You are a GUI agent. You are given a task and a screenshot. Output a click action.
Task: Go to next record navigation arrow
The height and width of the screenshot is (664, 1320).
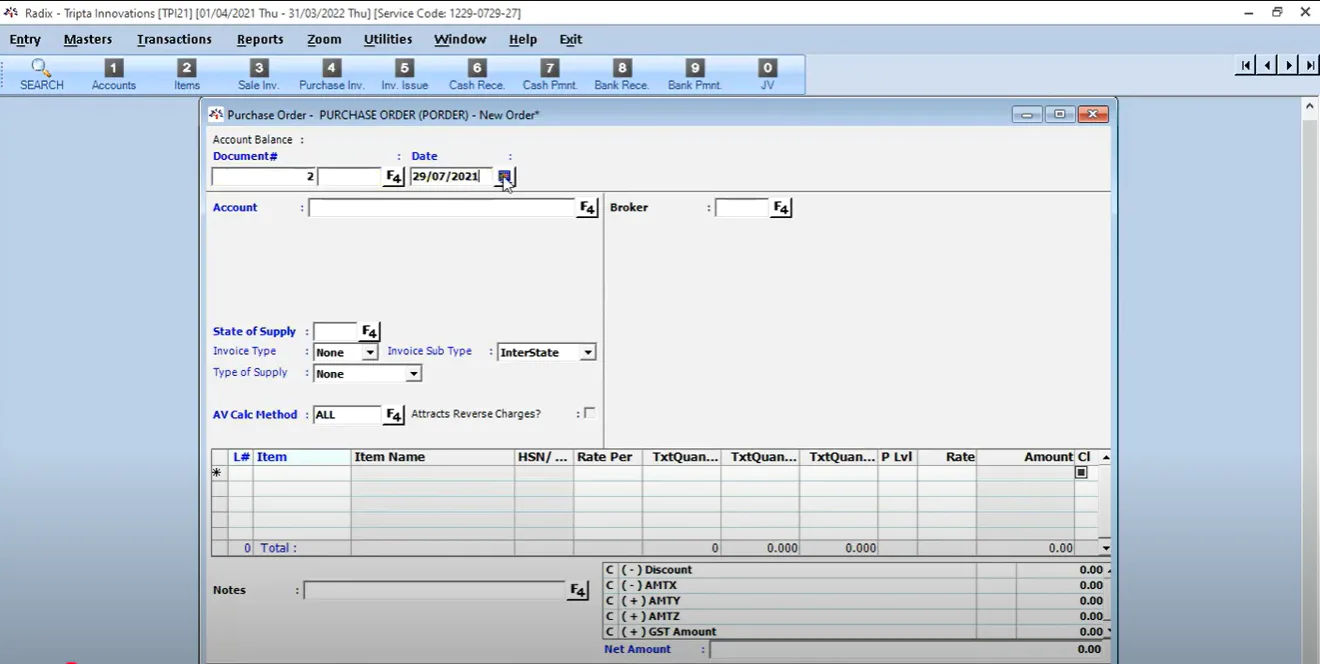click(x=1289, y=66)
